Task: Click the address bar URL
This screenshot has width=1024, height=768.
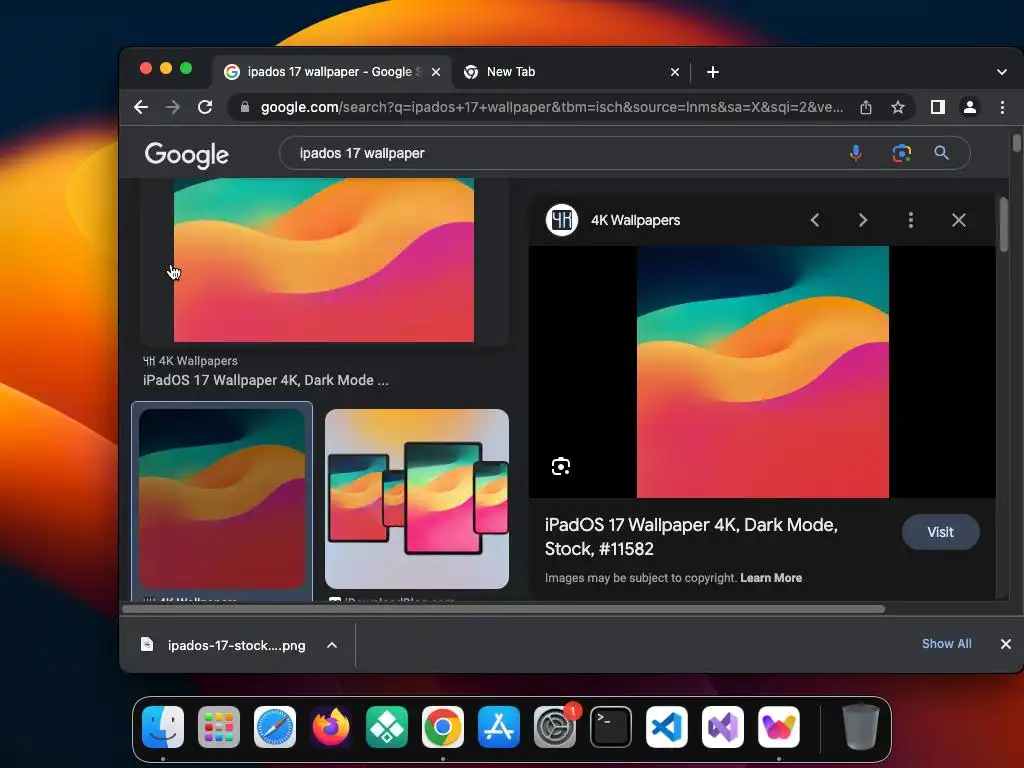Action: 551,107
